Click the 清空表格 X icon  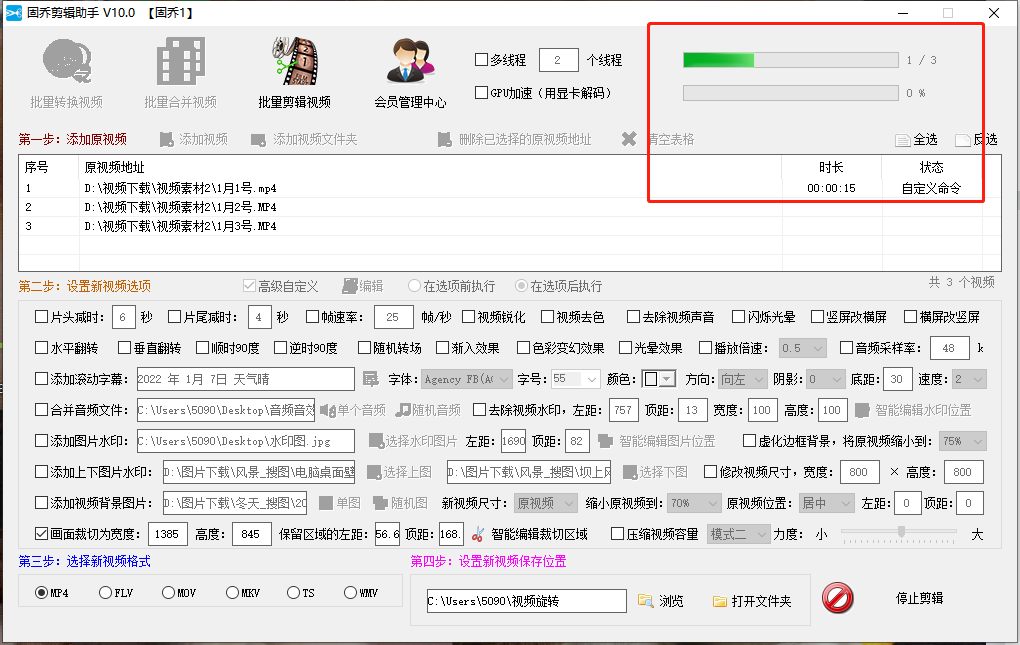pyautogui.click(x=629, y=139)
